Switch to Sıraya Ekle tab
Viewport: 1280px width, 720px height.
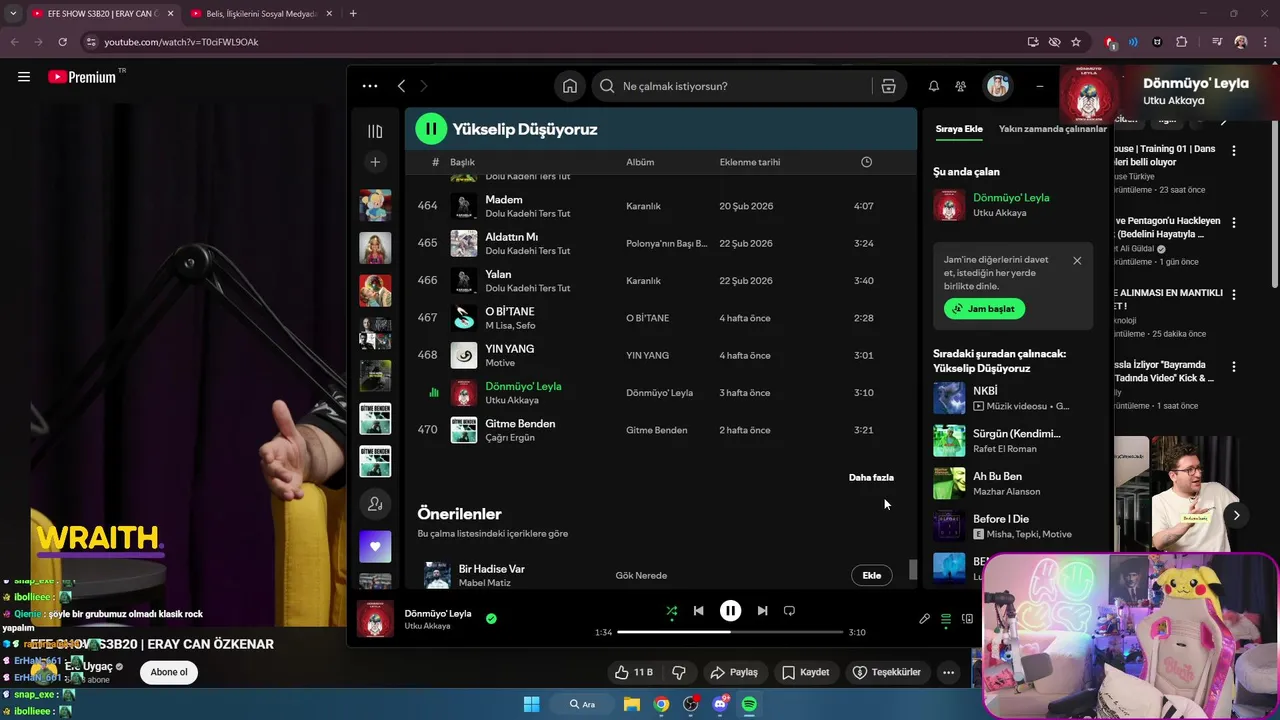(959, 129)
